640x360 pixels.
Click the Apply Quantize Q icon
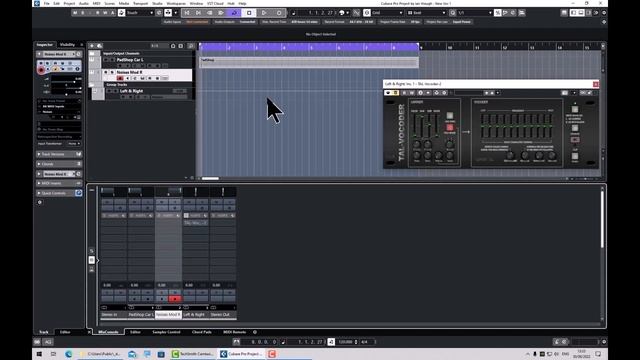[x=453, y=13]
